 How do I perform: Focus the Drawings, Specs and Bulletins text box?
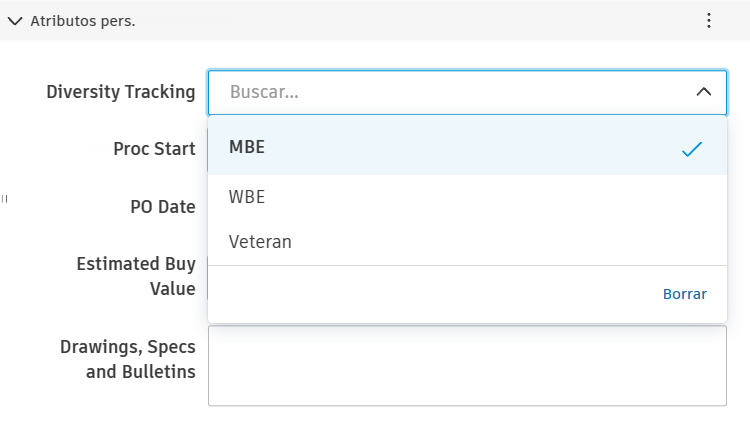tap(467, 365)
